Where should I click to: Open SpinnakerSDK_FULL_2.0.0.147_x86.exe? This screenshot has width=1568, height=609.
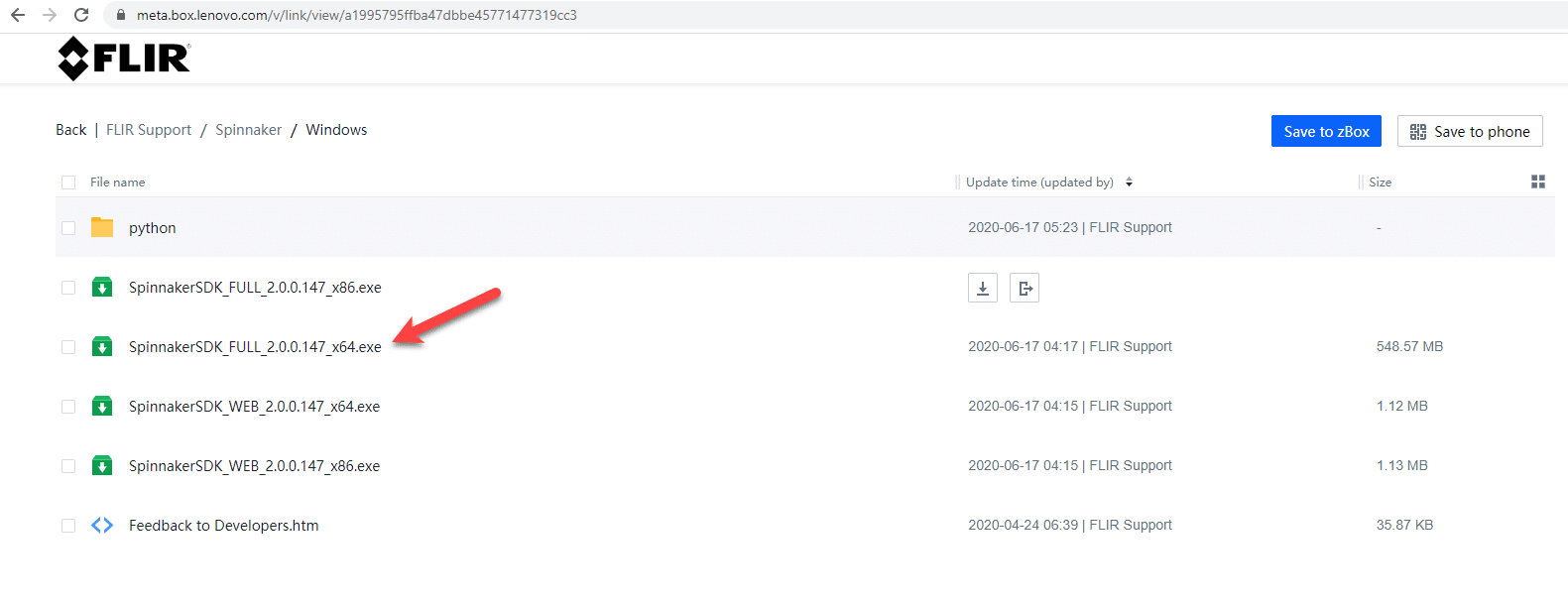(x=255, y=288)
